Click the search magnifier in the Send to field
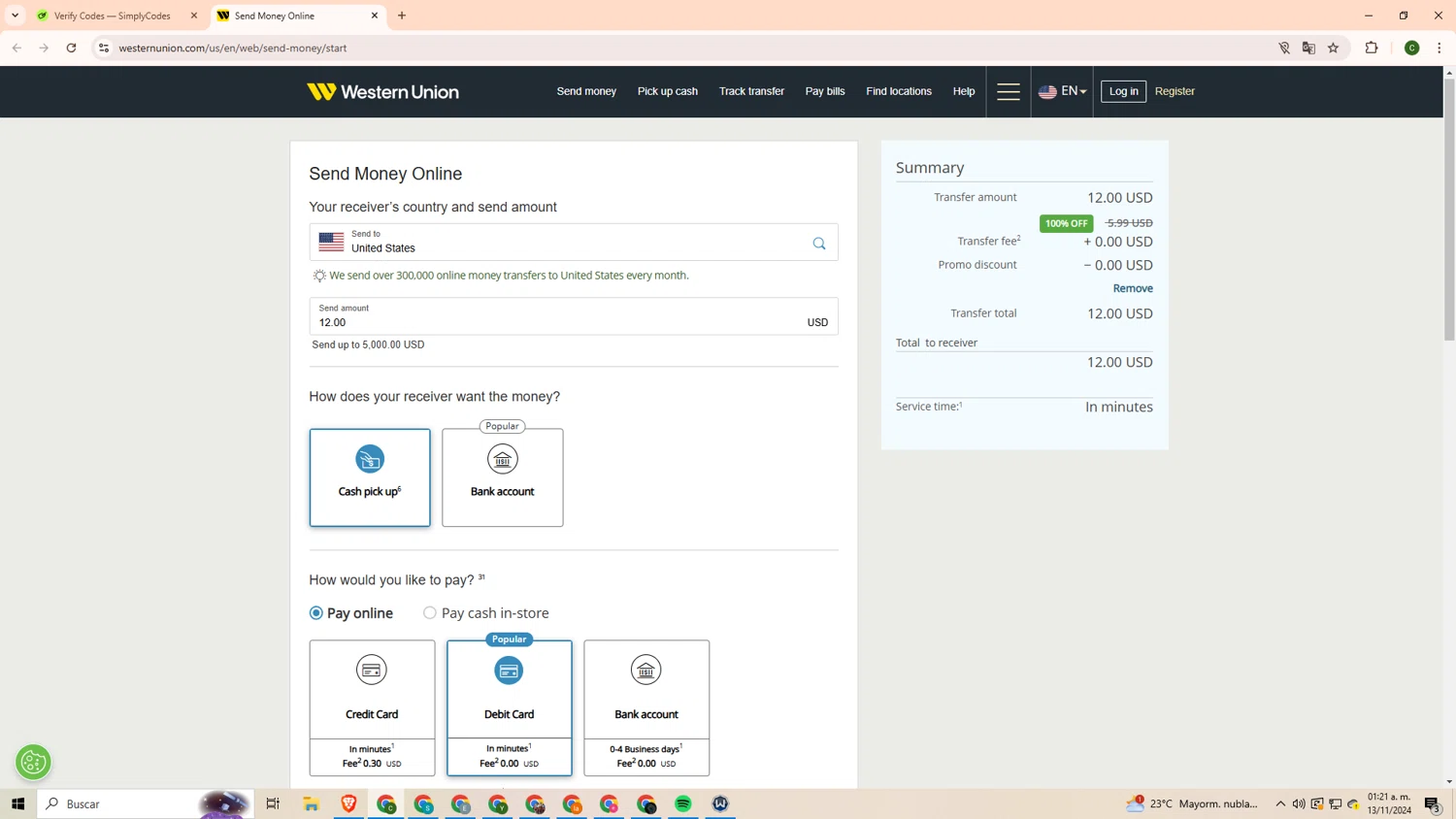 [819, 244]
